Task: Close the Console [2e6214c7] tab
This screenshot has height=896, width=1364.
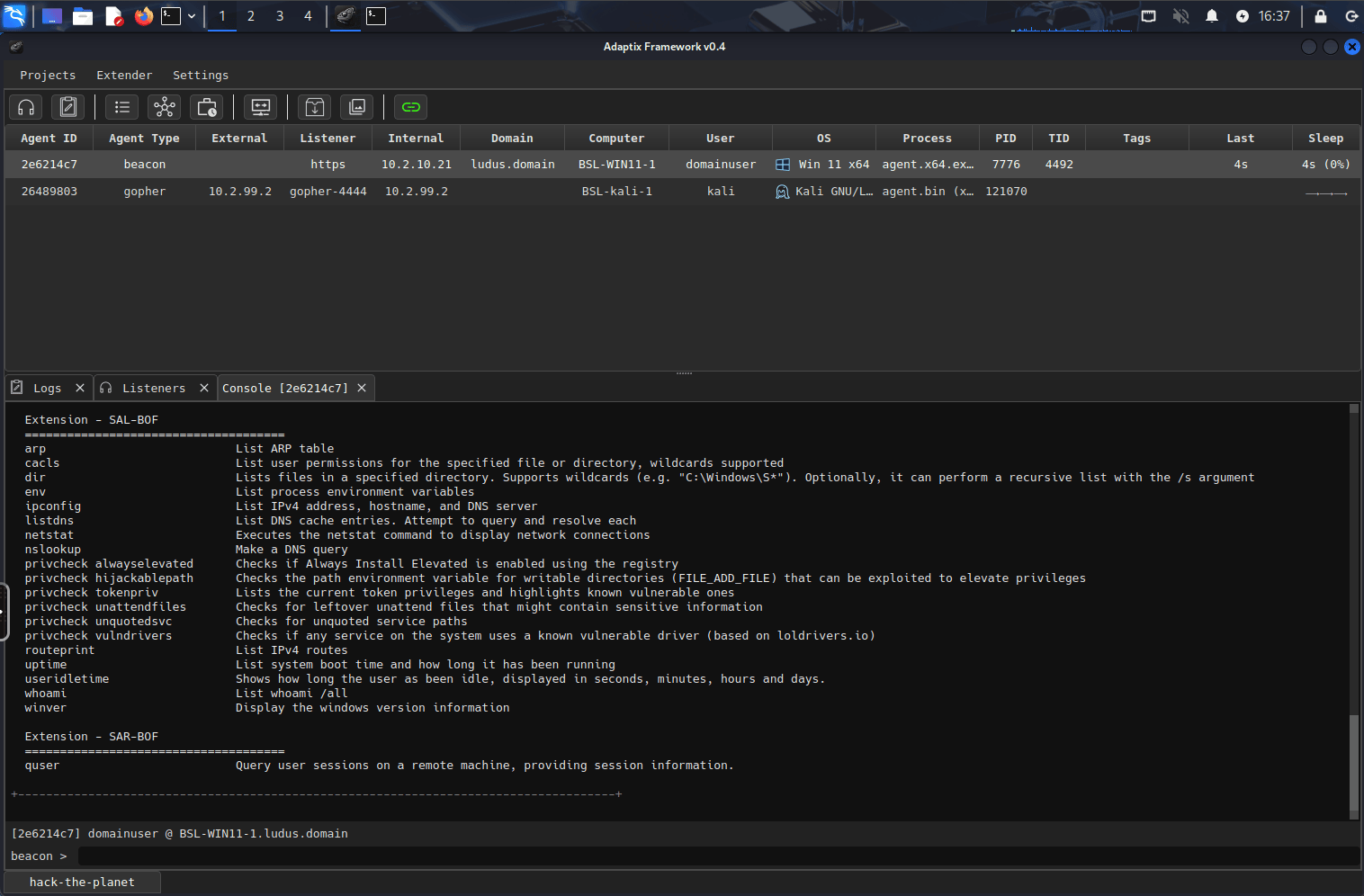Action: tap(362, 388)
